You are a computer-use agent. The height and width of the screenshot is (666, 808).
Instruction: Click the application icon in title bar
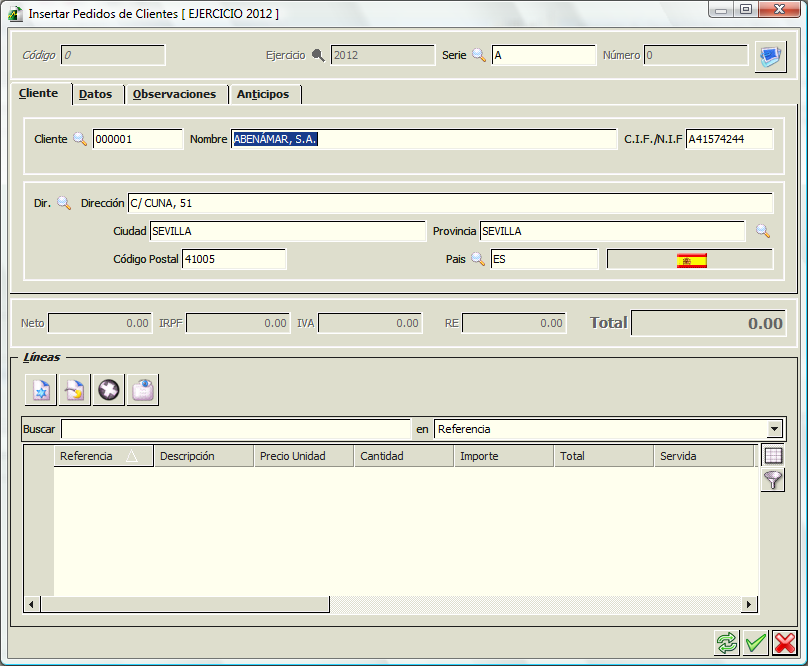(x=15, y=14)
